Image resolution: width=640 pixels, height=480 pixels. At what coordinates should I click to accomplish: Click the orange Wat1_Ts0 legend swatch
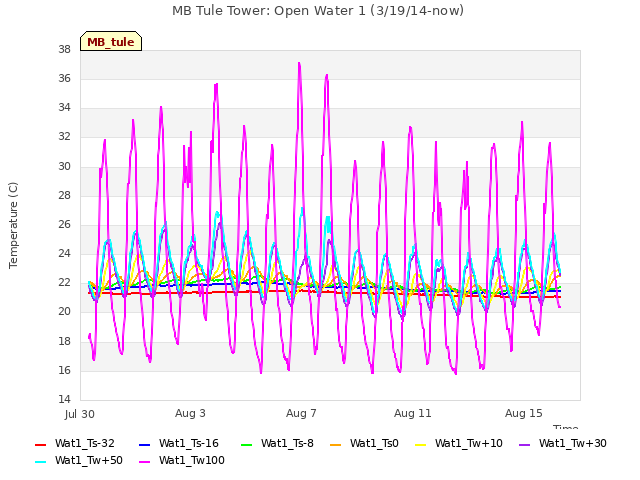336,444
